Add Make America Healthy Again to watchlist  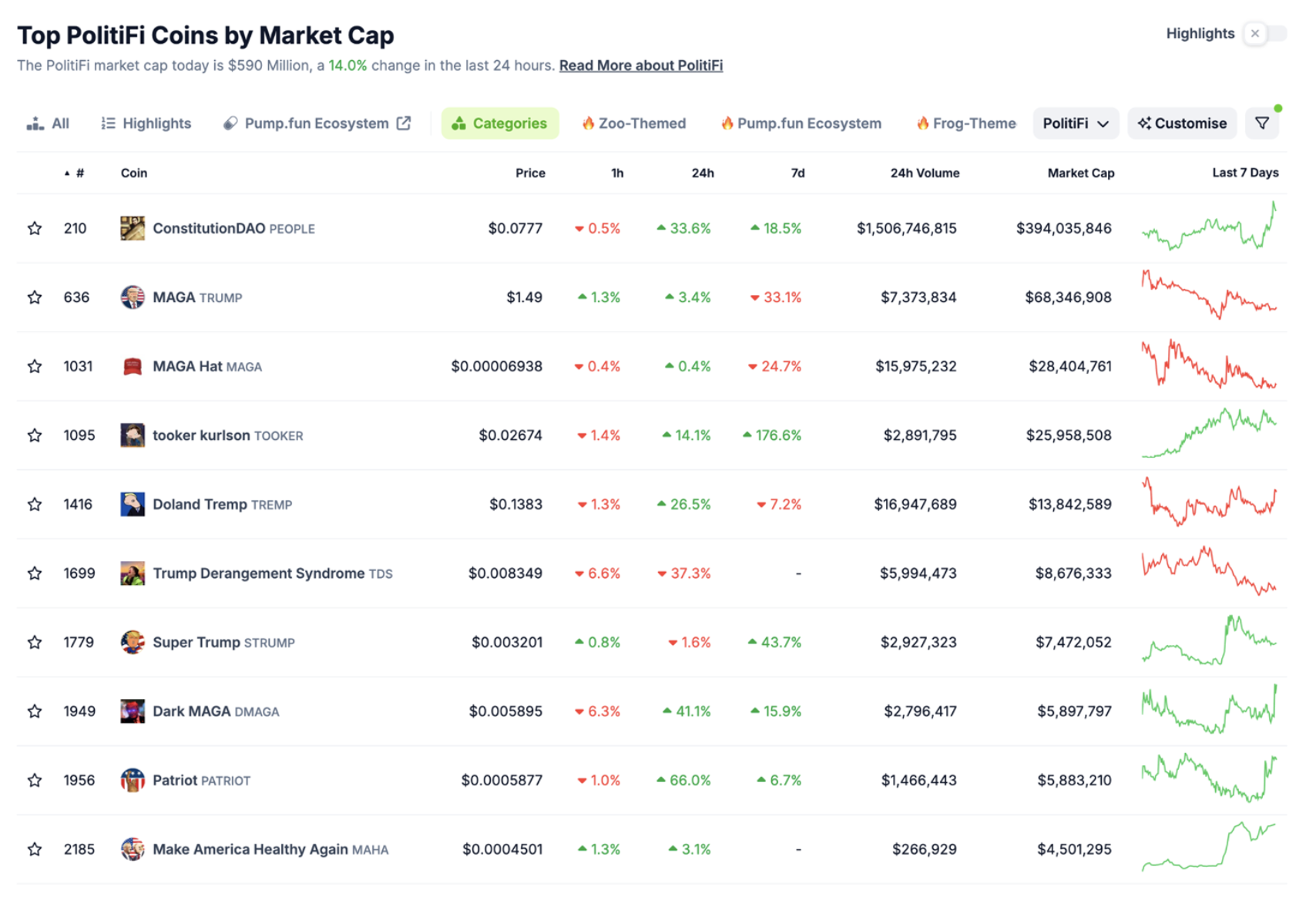pyautogui.click(x=35, y=849)
